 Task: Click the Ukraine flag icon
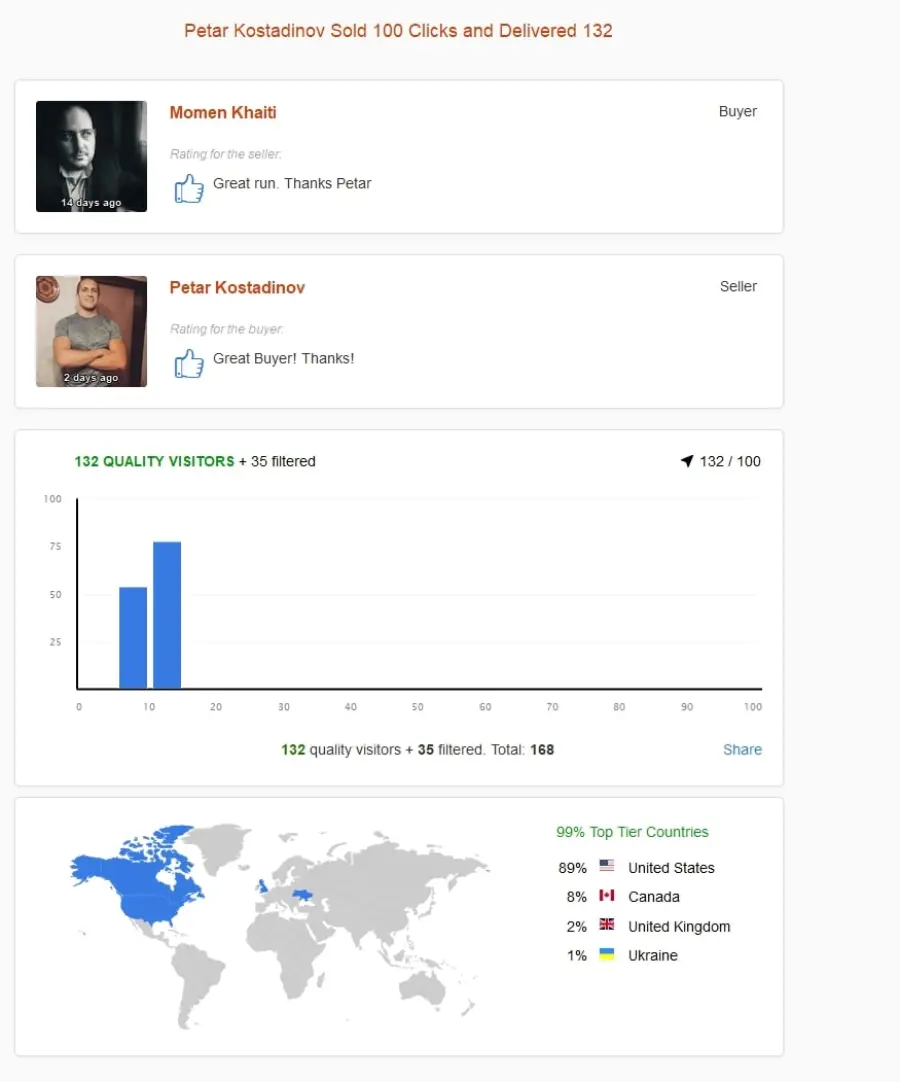[607, 954]
